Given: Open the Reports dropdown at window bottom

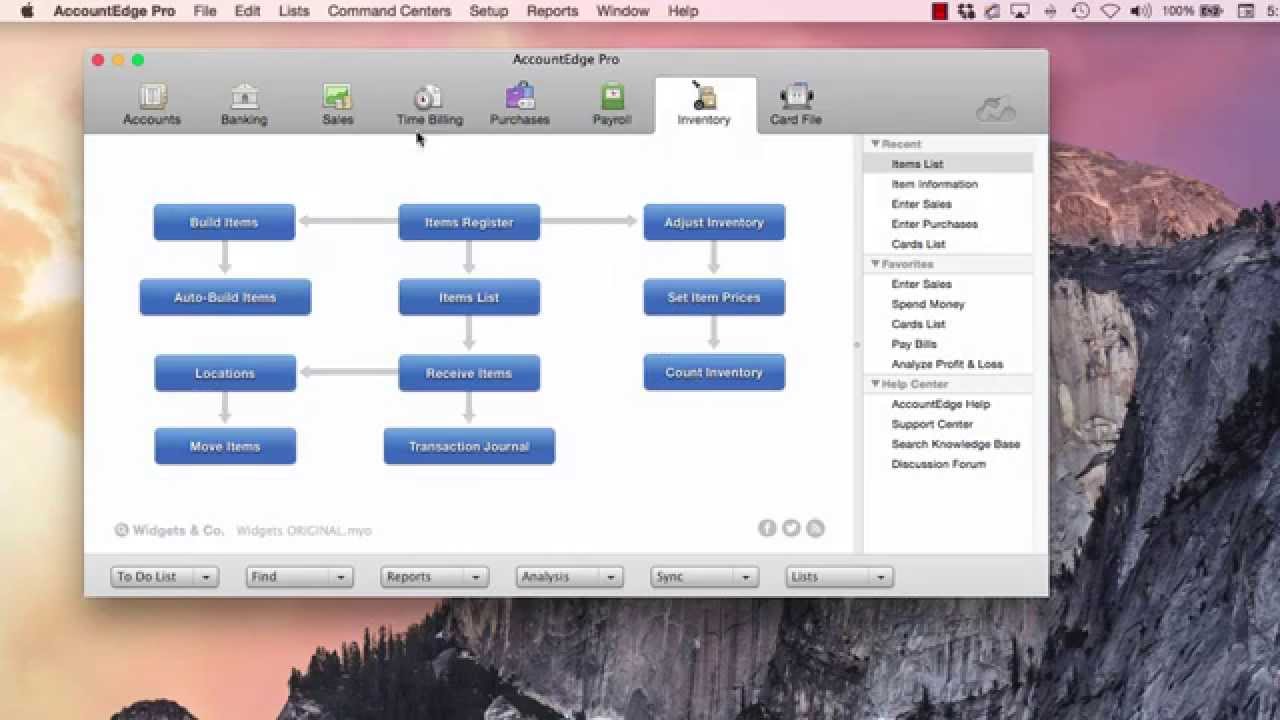Looking at the screenshot, I should (434, 577).
